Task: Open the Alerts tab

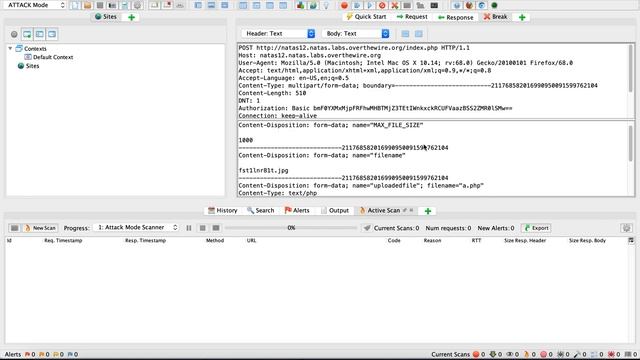Action: [297, 210]
